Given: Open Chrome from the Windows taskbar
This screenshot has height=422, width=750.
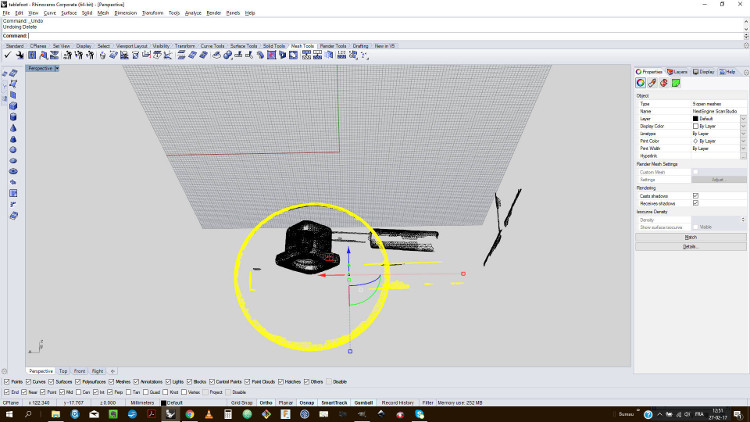Looking at the screenshot, I should 190,414.
